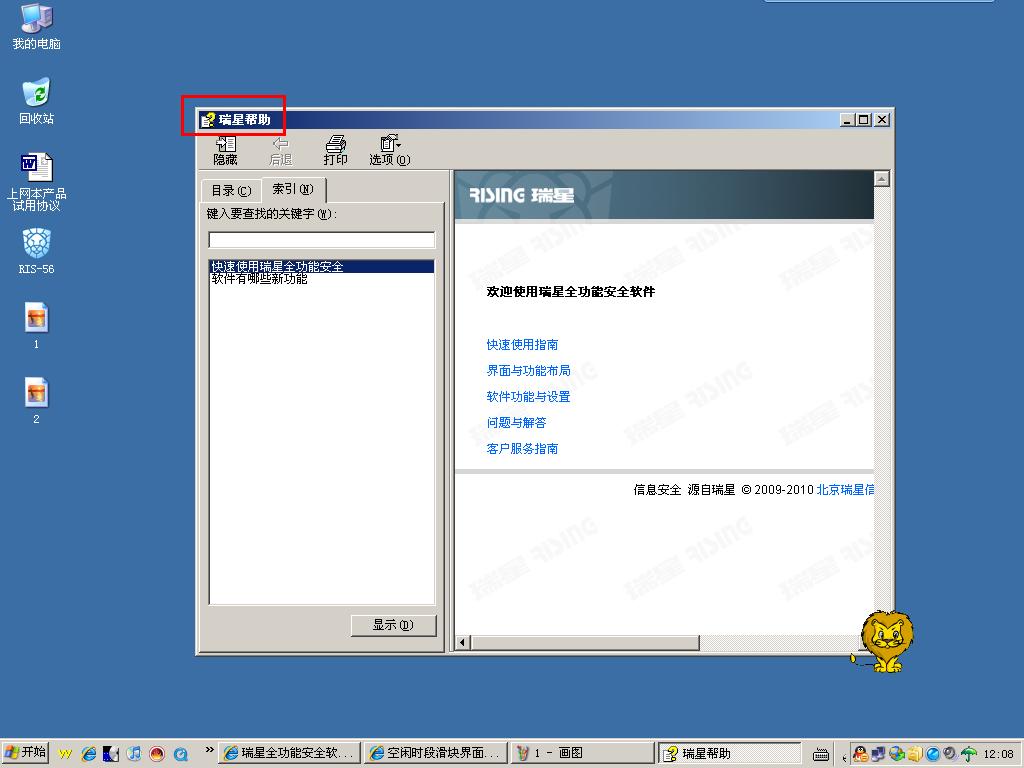
Task: Click the blue Q quick launch icon
Action: [180, 754]
